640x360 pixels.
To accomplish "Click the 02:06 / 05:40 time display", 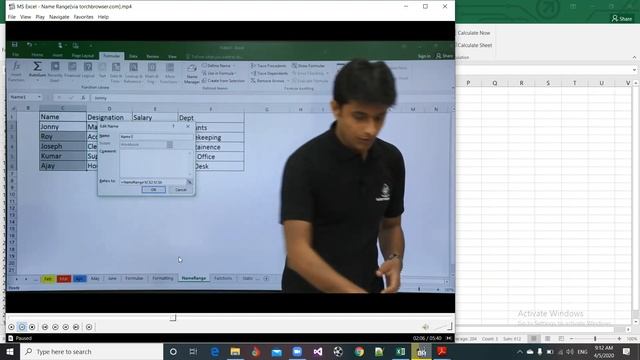I will (x=427, y=338).
